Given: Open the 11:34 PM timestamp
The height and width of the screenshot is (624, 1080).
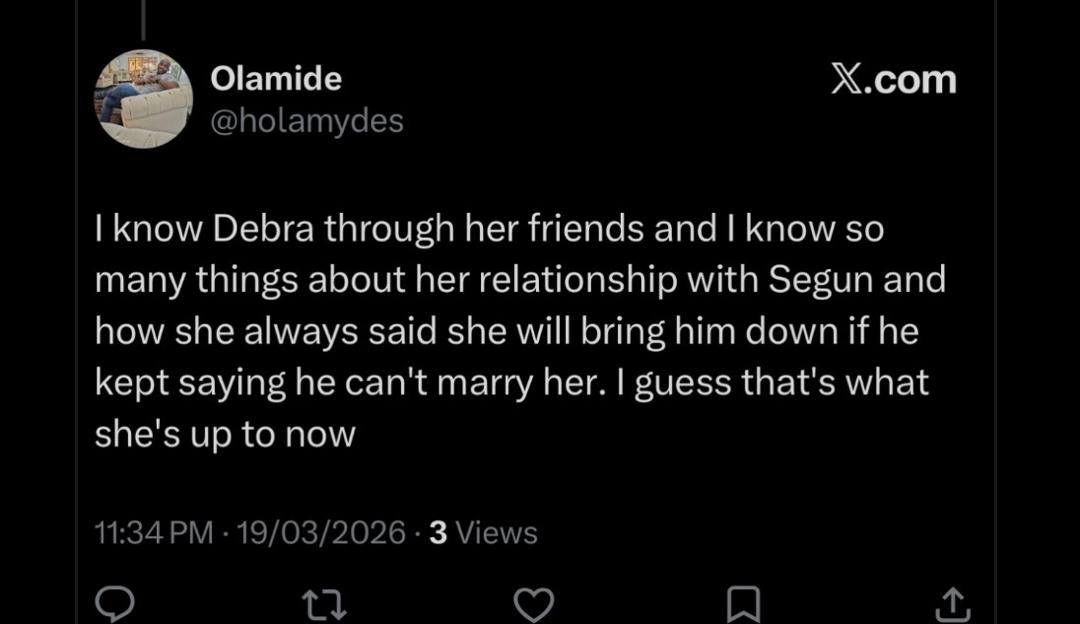Looking at the screenshot, I should click(x=153, y=533).
